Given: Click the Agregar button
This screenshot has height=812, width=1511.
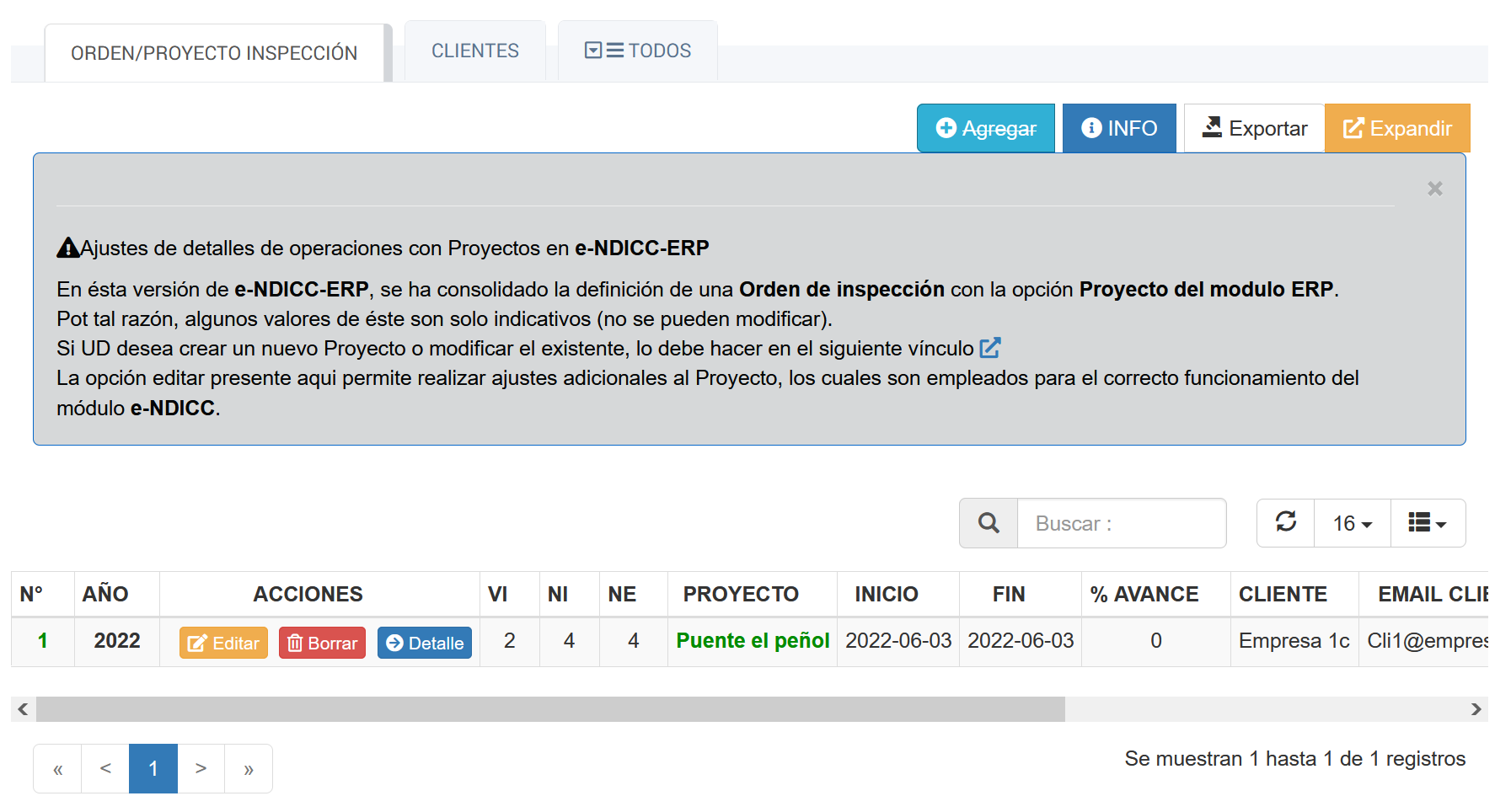Looking at the screenshot, I should tap(985, 128).
